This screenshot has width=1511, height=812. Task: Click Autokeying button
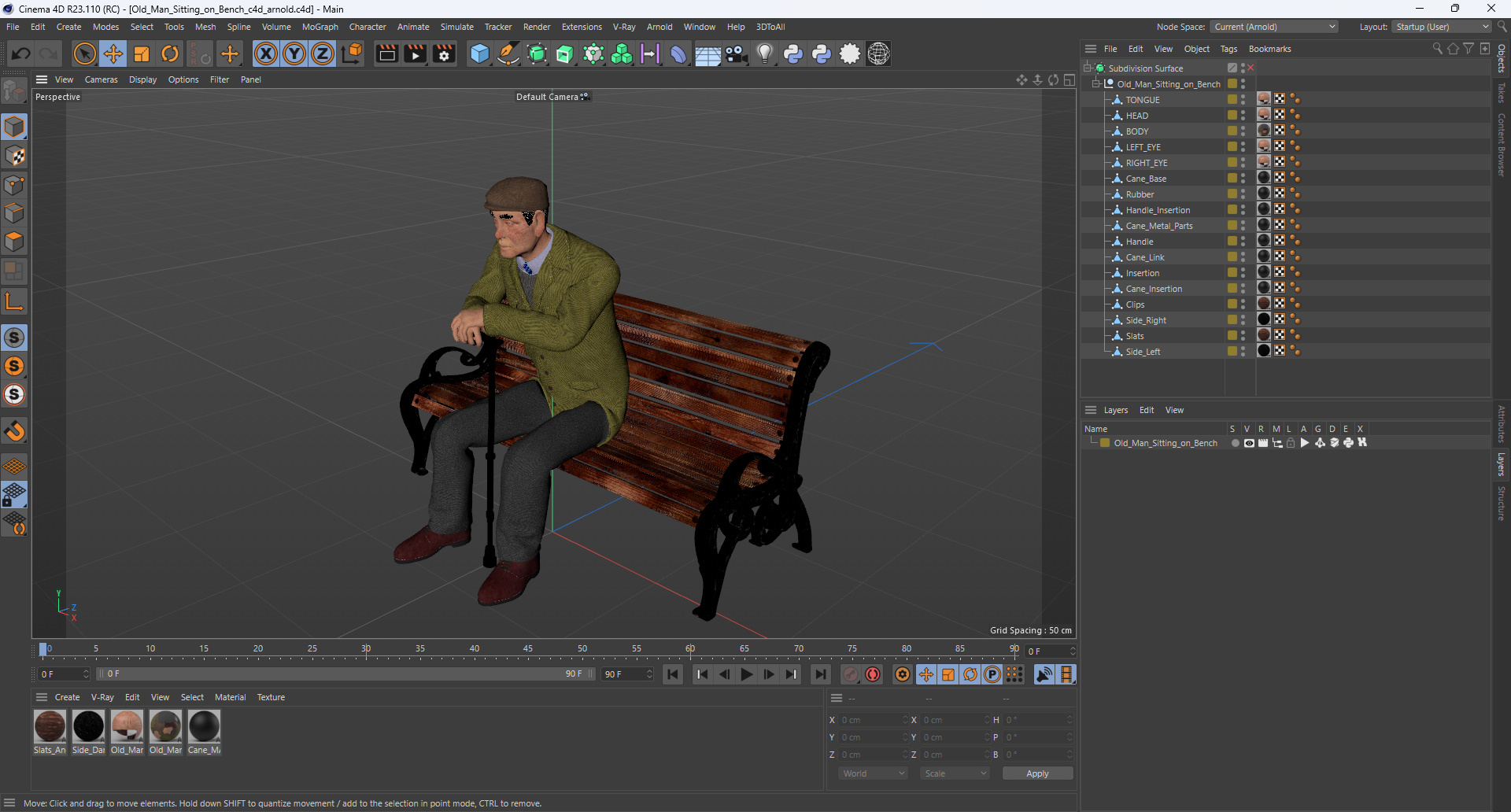tap(873, 674)
